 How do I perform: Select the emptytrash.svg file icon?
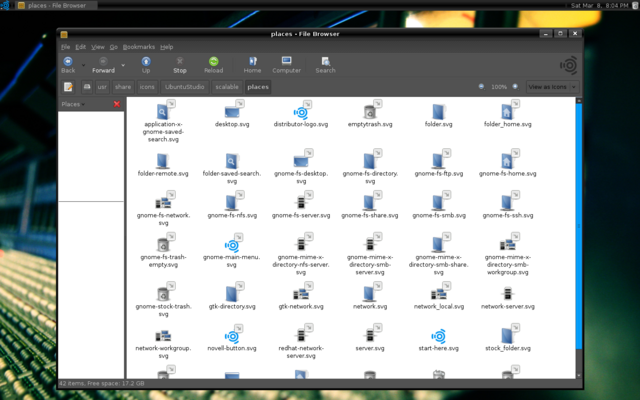(x=370, y=111)
